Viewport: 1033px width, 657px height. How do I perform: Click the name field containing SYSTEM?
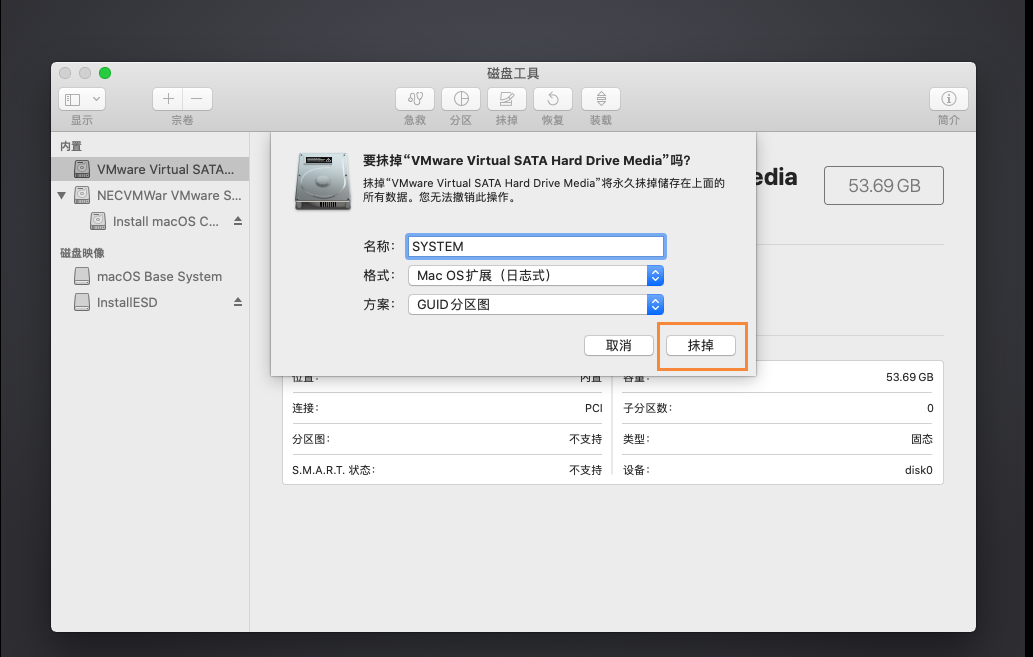[536, 246]
